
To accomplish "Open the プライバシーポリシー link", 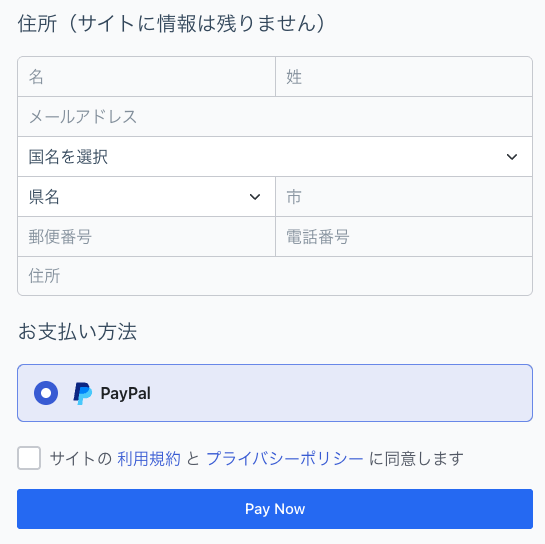I will point(285,458).
